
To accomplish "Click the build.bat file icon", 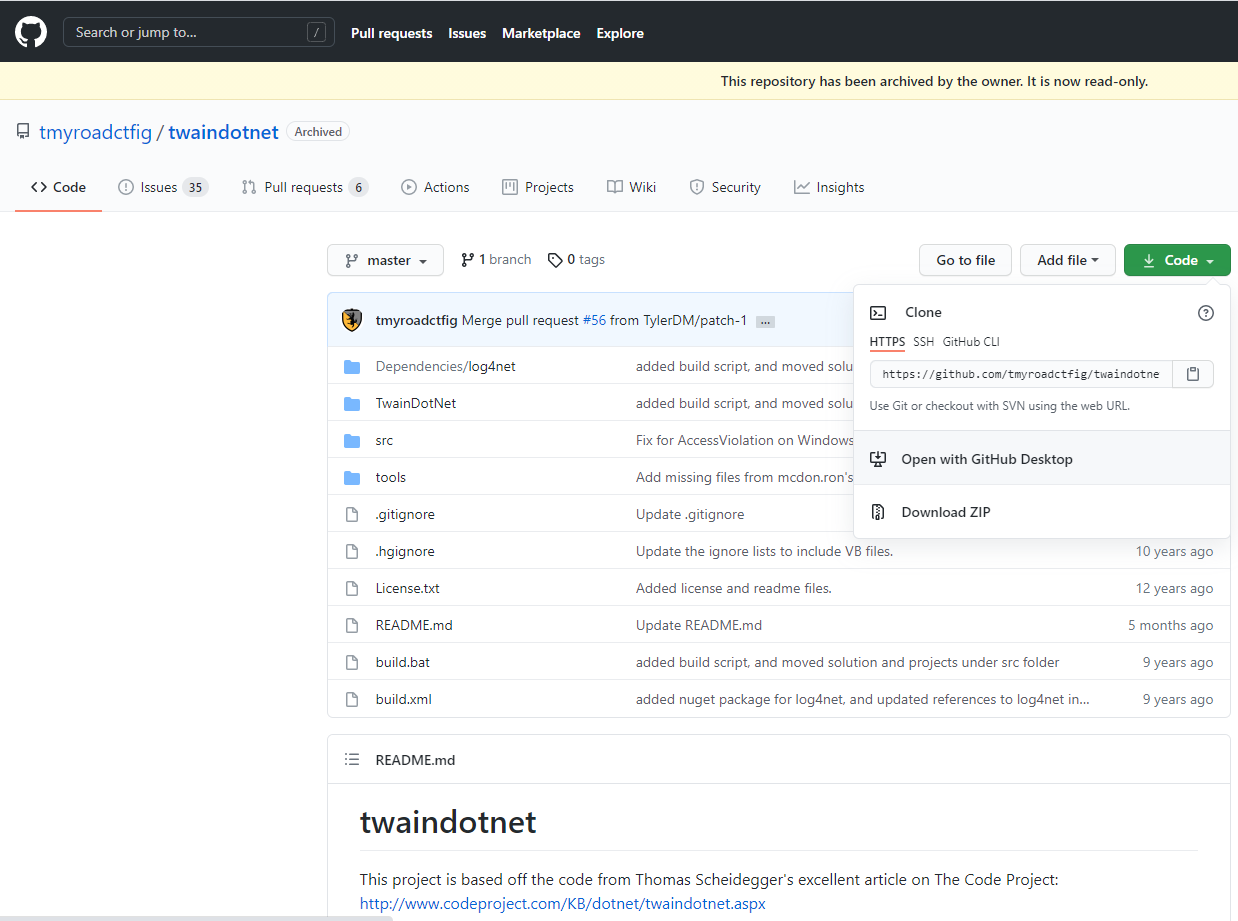I will pos(352,662).
